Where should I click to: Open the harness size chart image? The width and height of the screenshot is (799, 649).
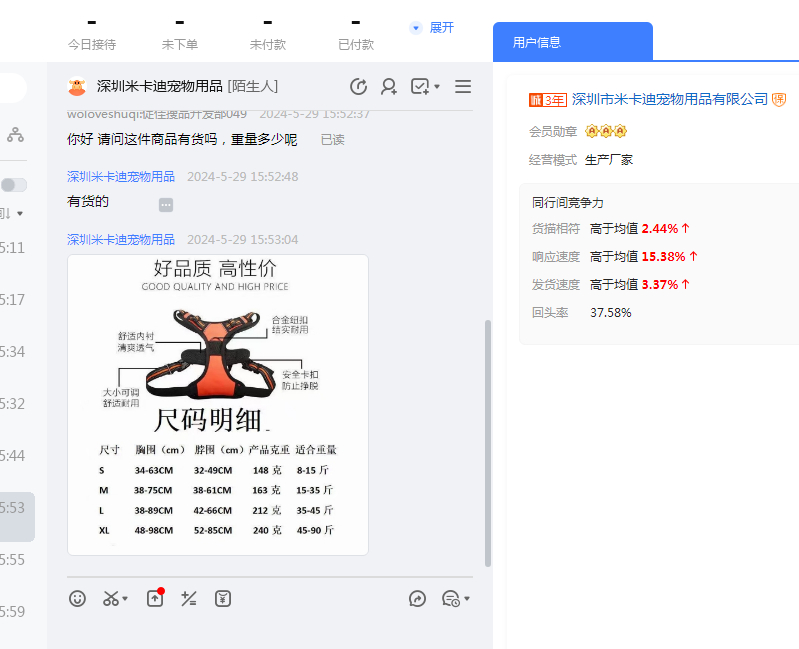218,404
